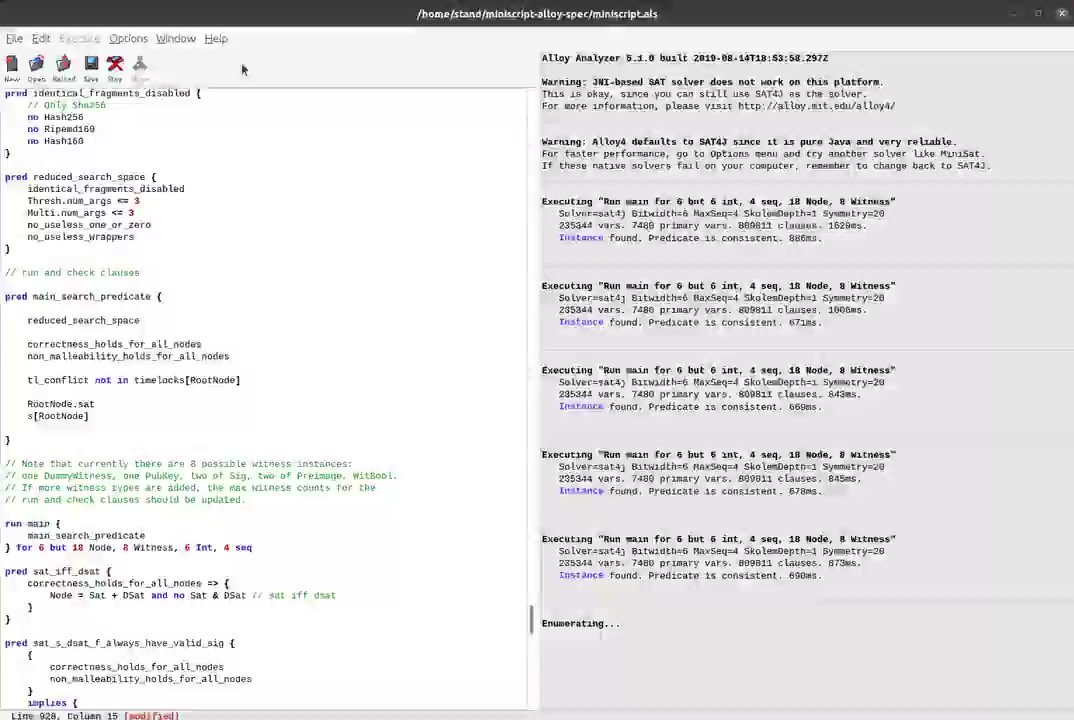This screenshot has height=720, width=1074.
Task: Click the Open file toolbar icon
Action: tap(36, 68)
